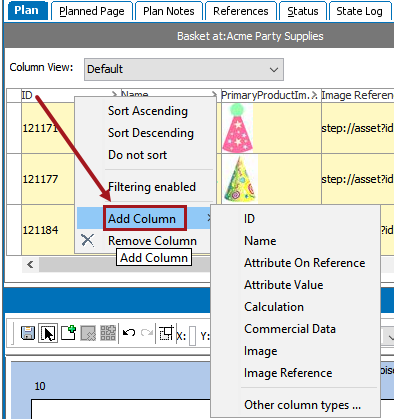Click the undo arrow icon
The image size is (394, 419).
pos(129,333)
